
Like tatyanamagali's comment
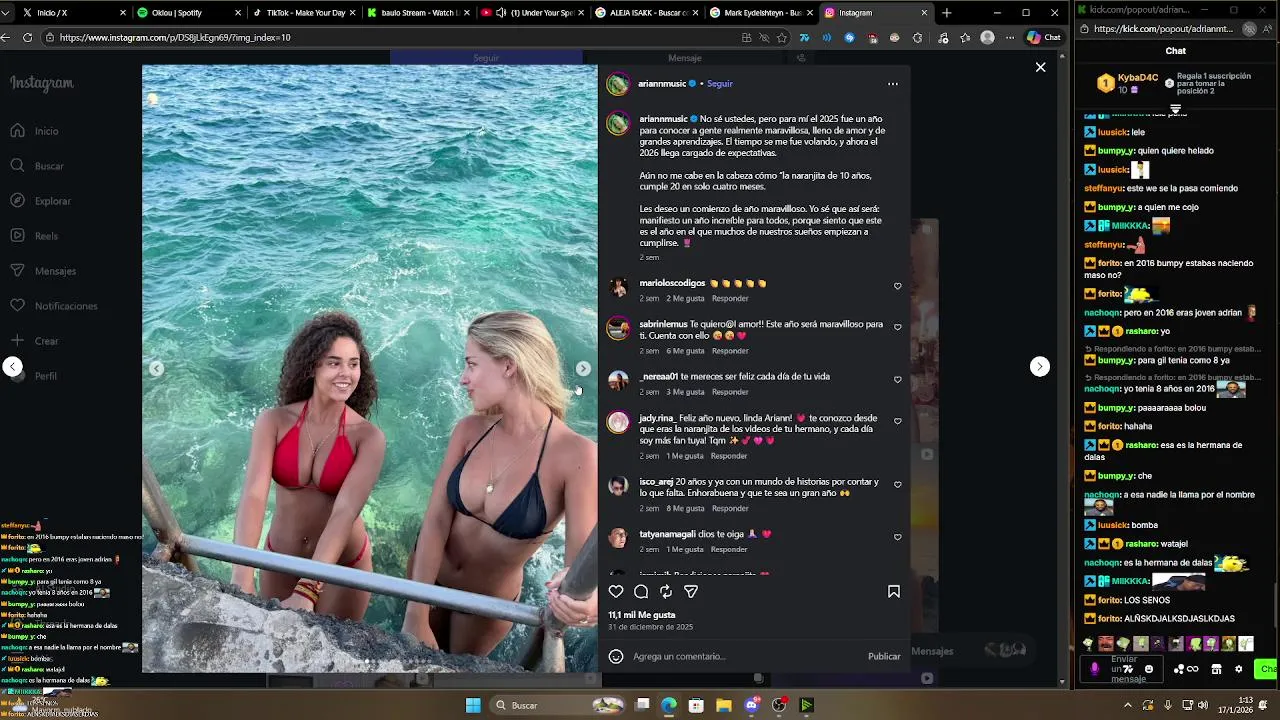[x=897, y=537]
